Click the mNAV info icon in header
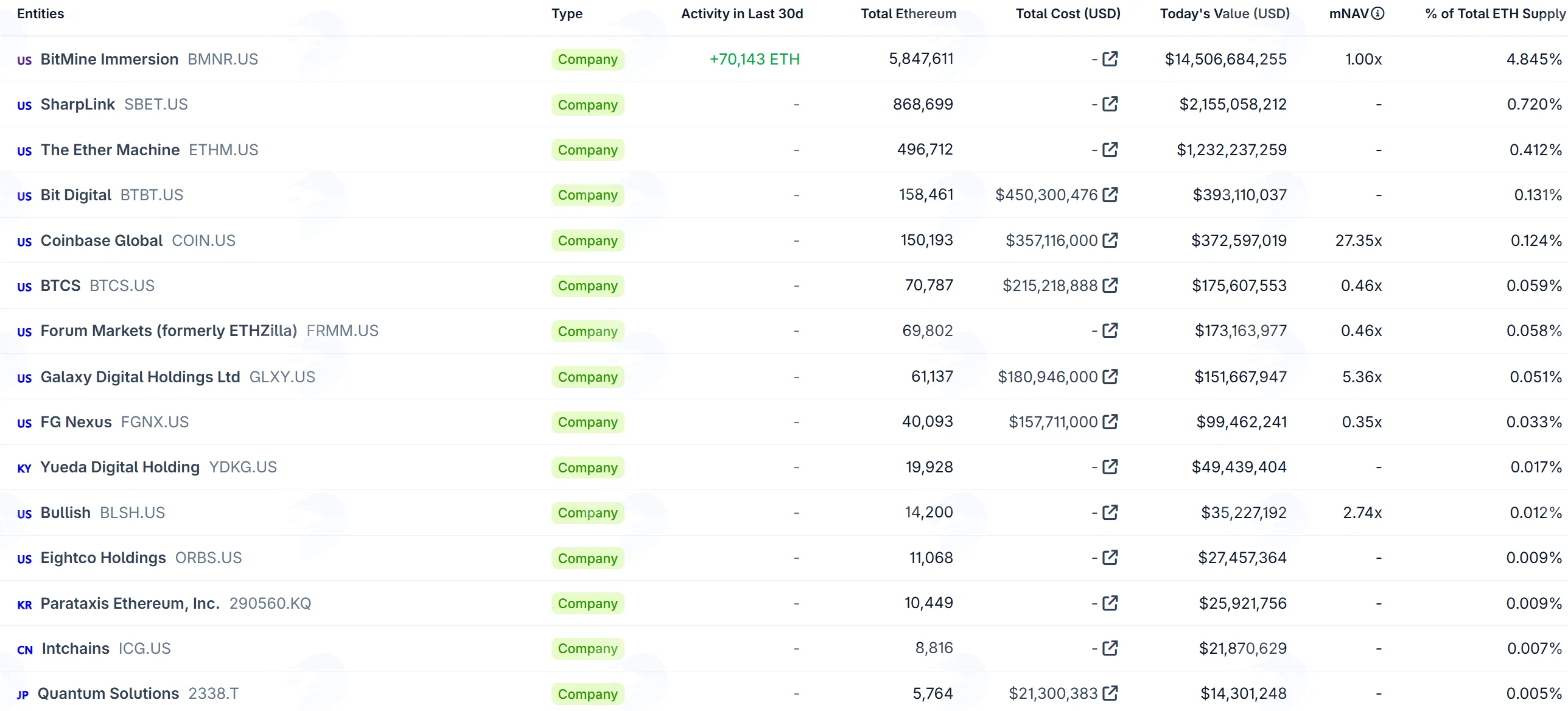Viewport: 1568px width, 711px height. click(x=1377, y=13)
